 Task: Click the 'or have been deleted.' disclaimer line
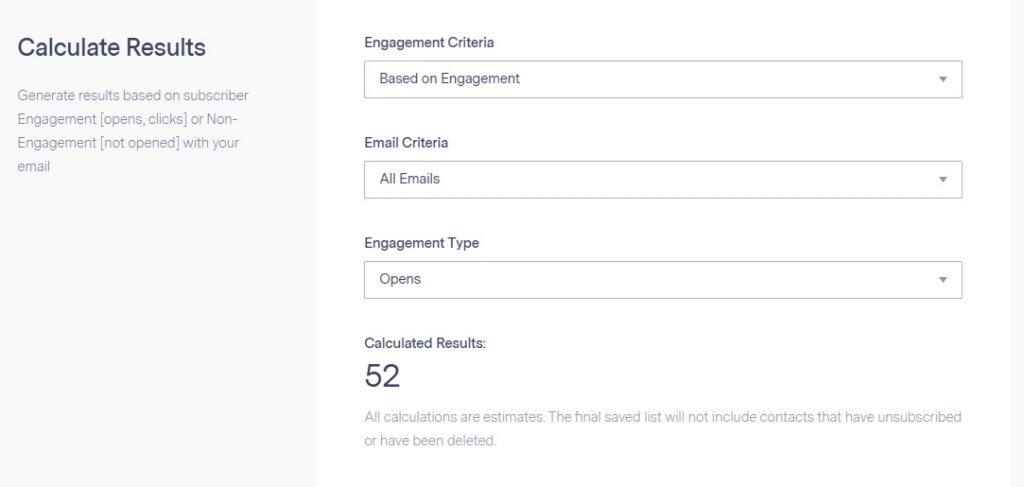tap(430, 441)
